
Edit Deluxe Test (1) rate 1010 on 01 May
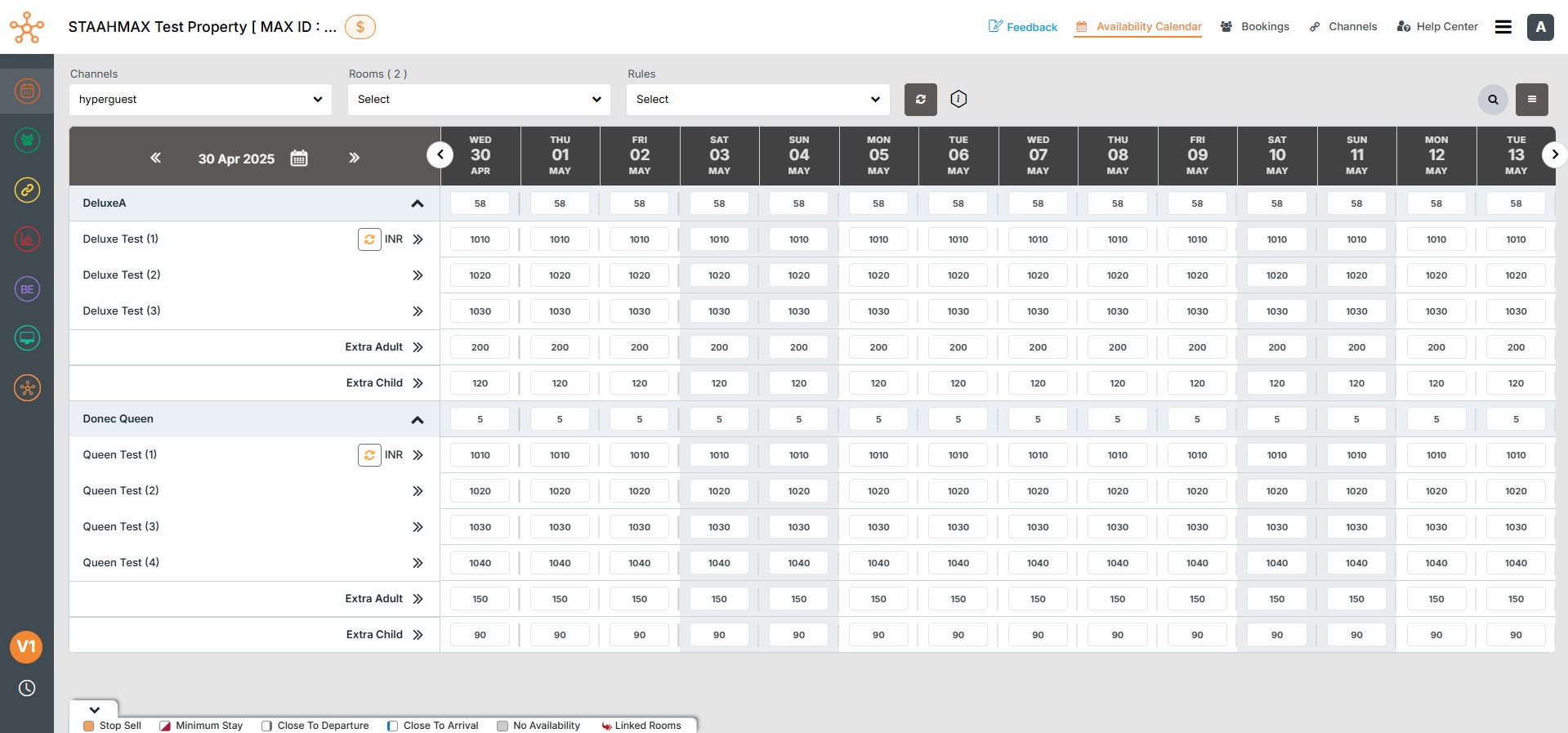(560, 239)
